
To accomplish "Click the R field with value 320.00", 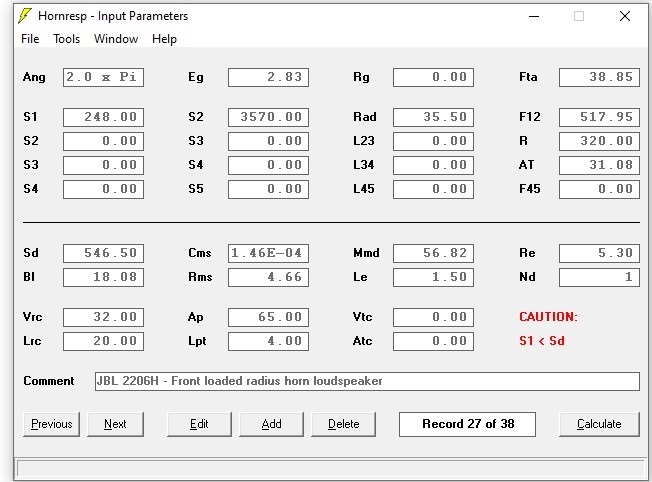I will [599, 141].
